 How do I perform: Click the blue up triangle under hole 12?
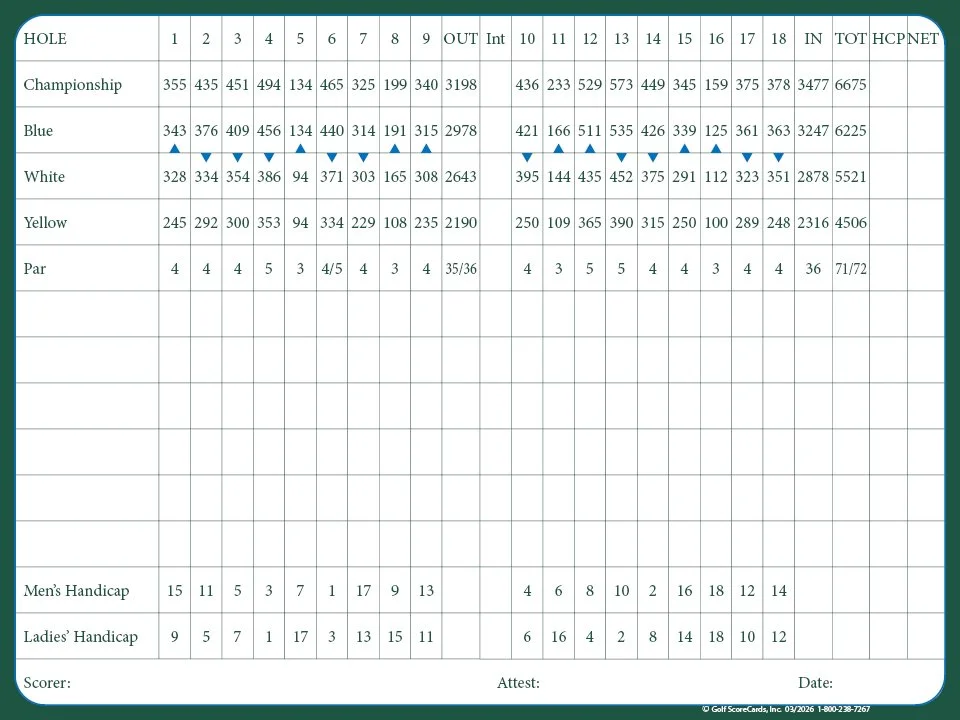point(590,149)
